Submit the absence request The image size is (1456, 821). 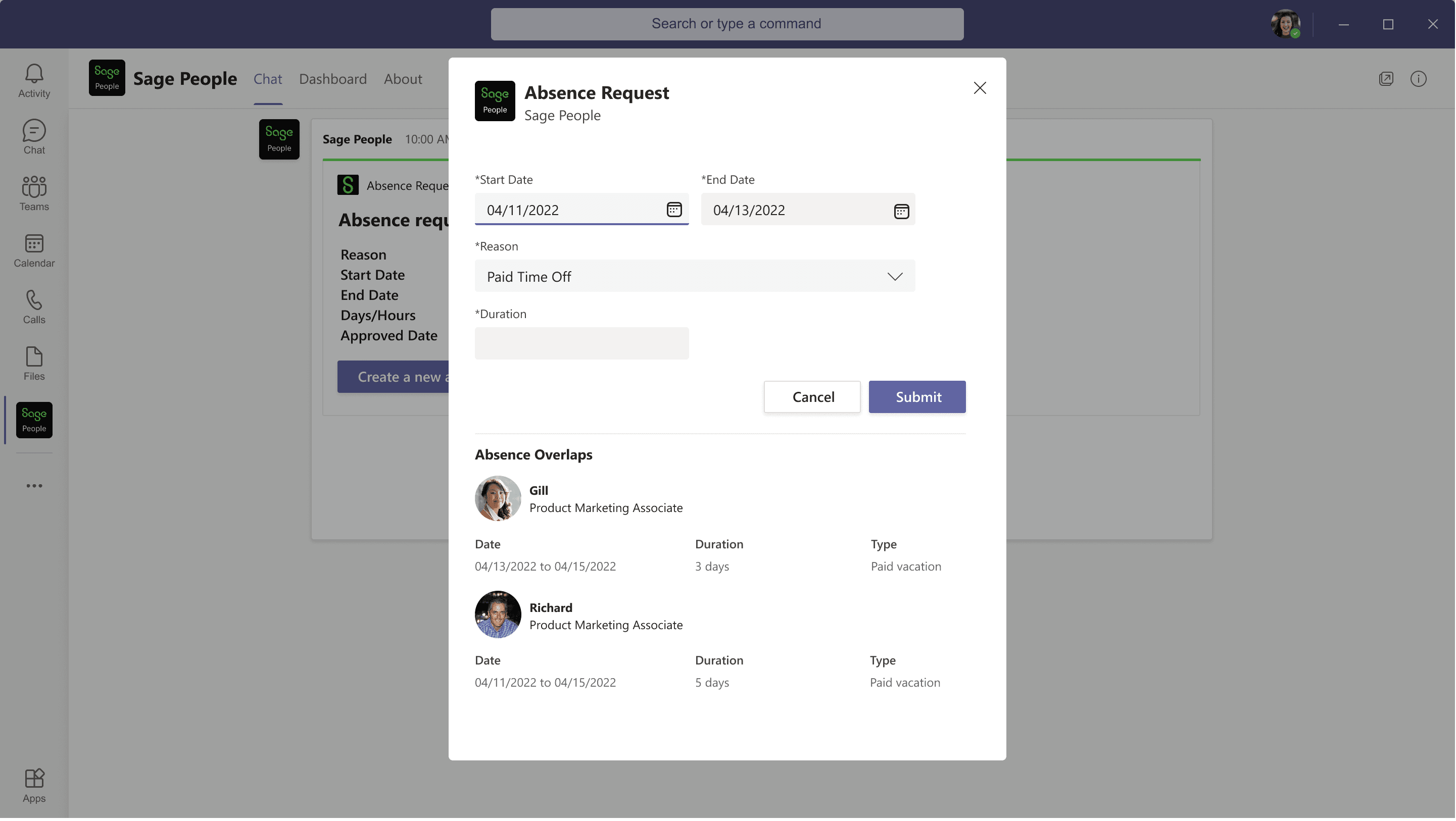pyautogui.click(x=917, y=397)
